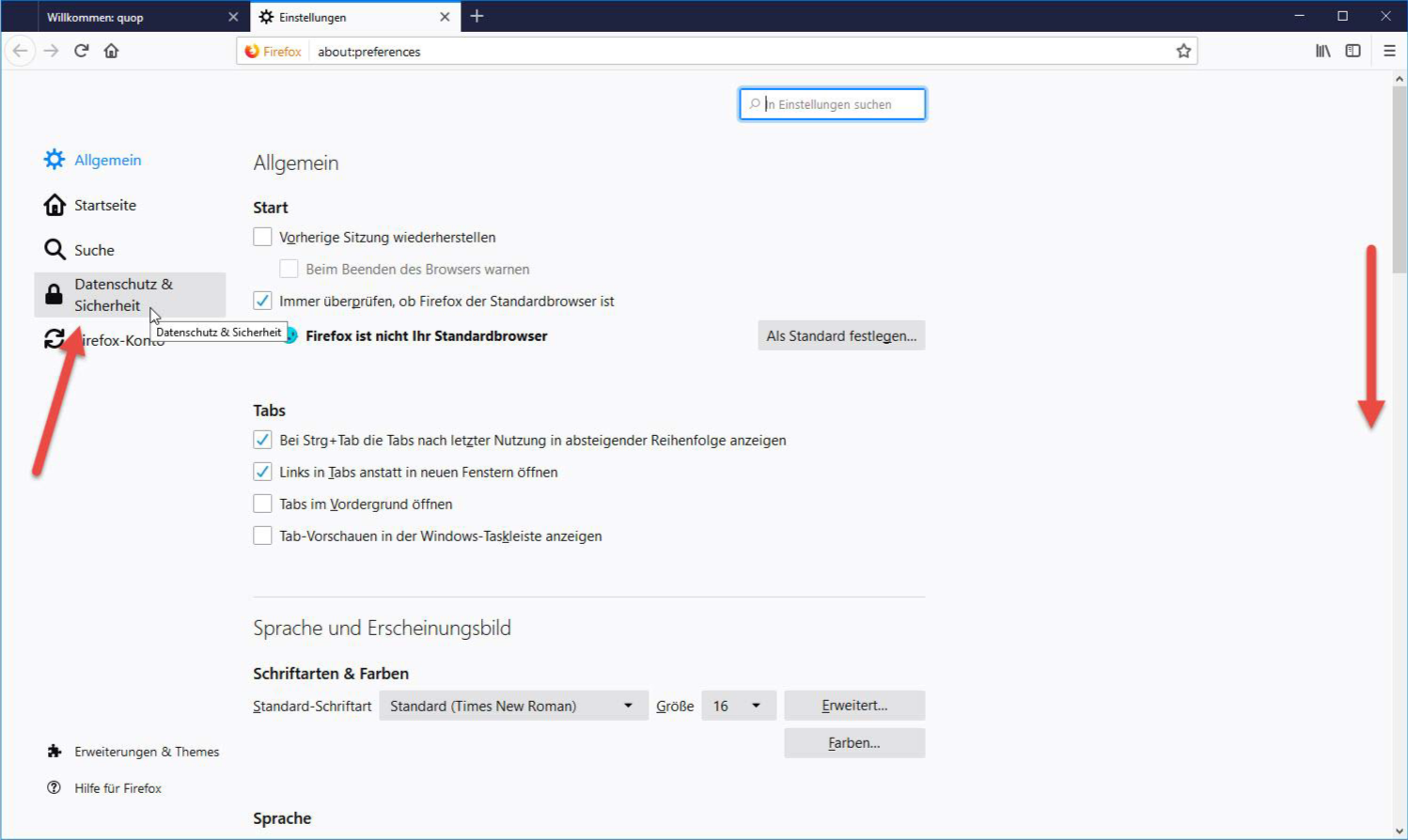Click the Erweitert... fonts button
This screenshot has height=840, width=1408.
(854, 706)
